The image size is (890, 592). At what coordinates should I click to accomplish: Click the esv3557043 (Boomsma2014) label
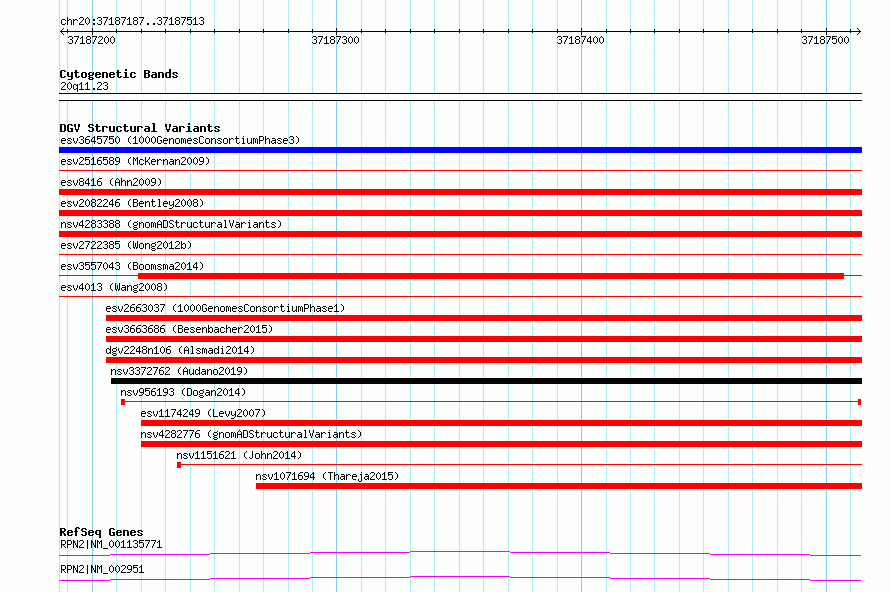pos(132,266)
